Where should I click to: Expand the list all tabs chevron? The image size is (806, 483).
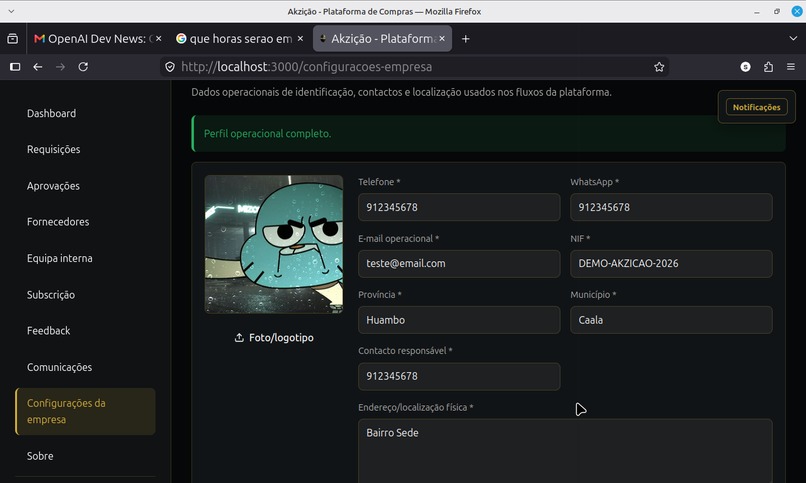[x=793, y=39]
